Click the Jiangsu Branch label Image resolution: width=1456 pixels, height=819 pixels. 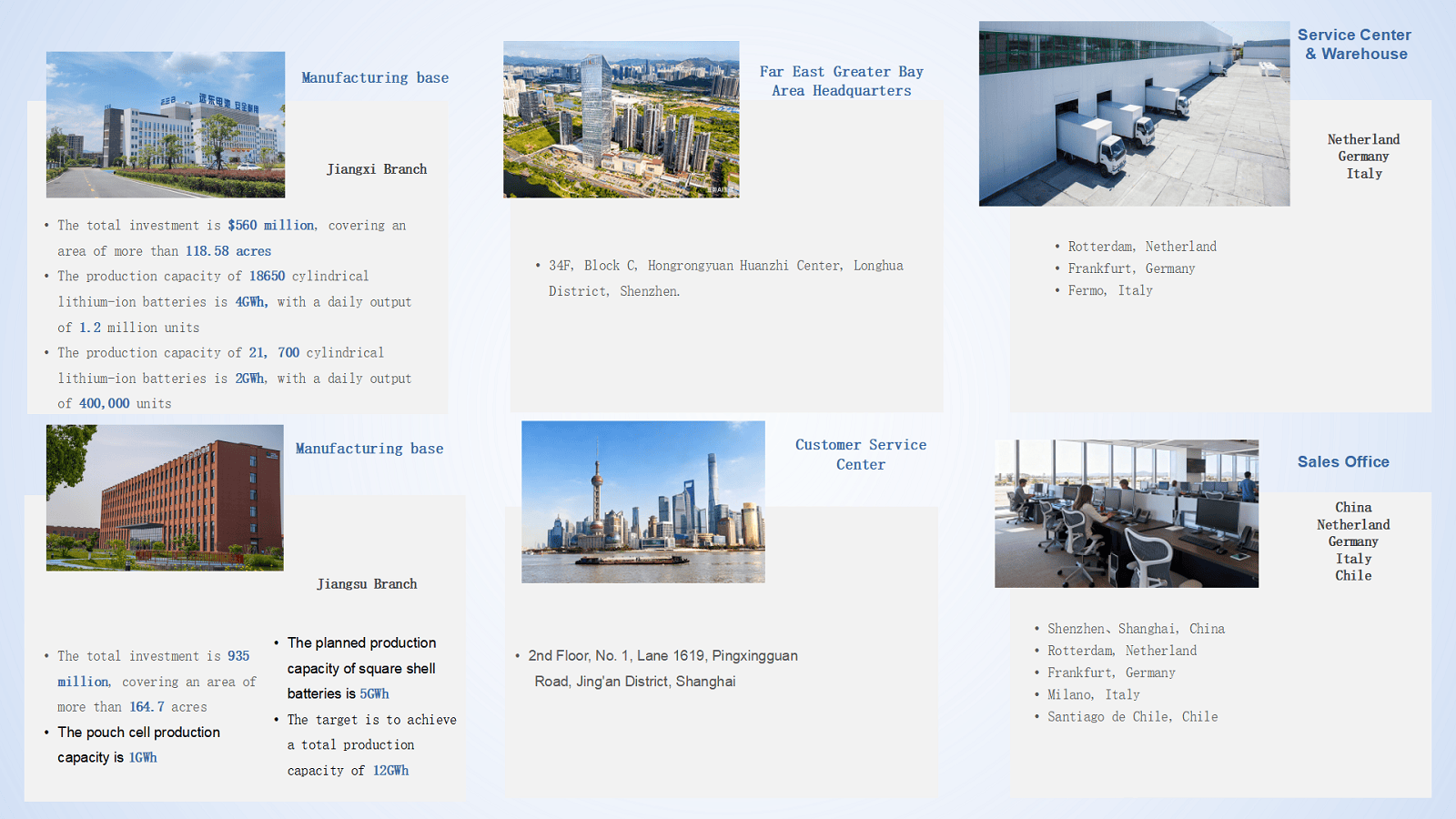click(x=367, y=584)
